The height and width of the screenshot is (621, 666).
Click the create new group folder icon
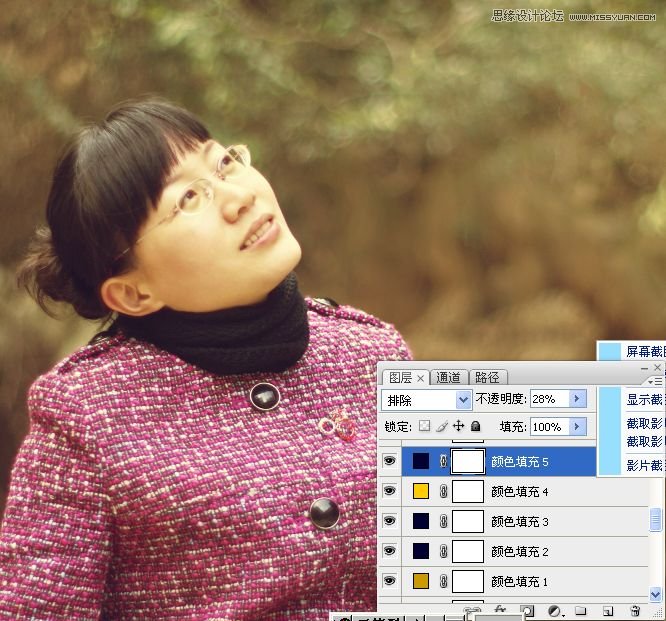[580, 611]
